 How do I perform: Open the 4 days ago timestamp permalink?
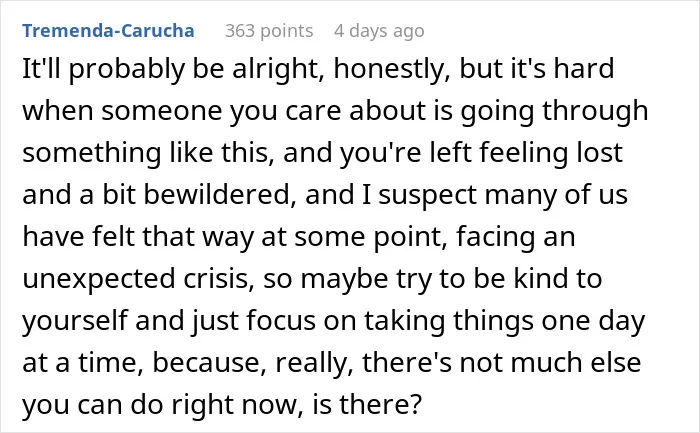379,31
